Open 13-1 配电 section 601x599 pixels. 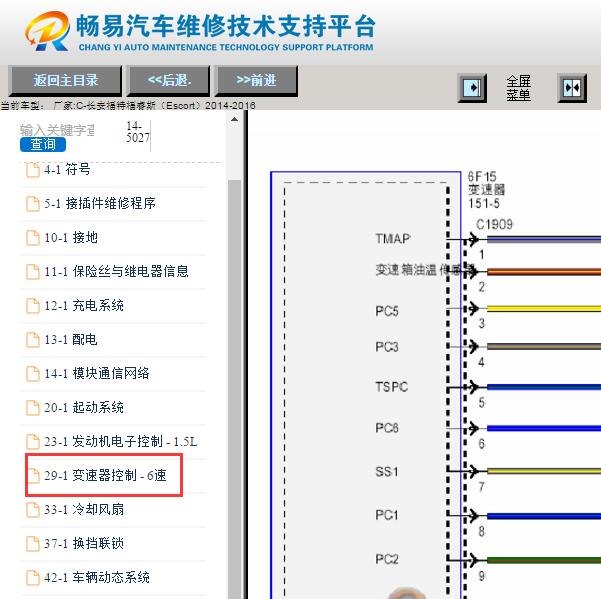71,339
